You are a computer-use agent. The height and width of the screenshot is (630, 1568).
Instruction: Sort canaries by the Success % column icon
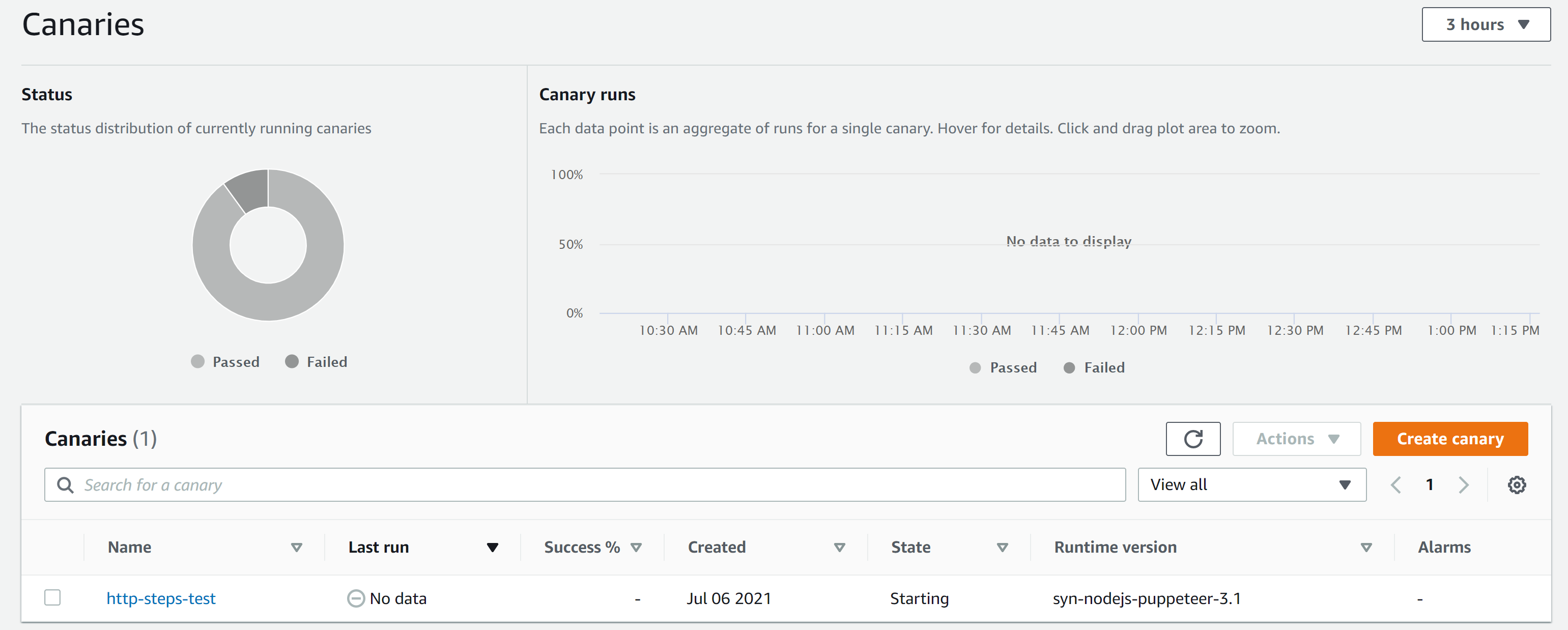click(637, 547)
